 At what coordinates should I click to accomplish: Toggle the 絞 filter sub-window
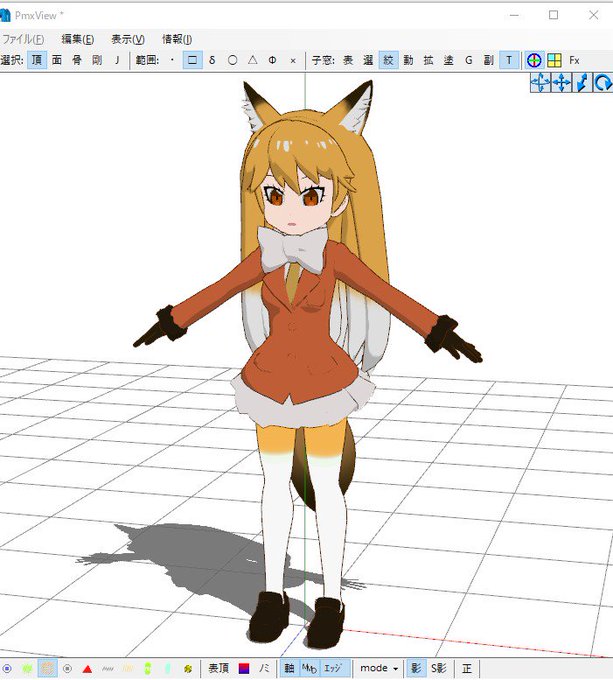(388, 60)
